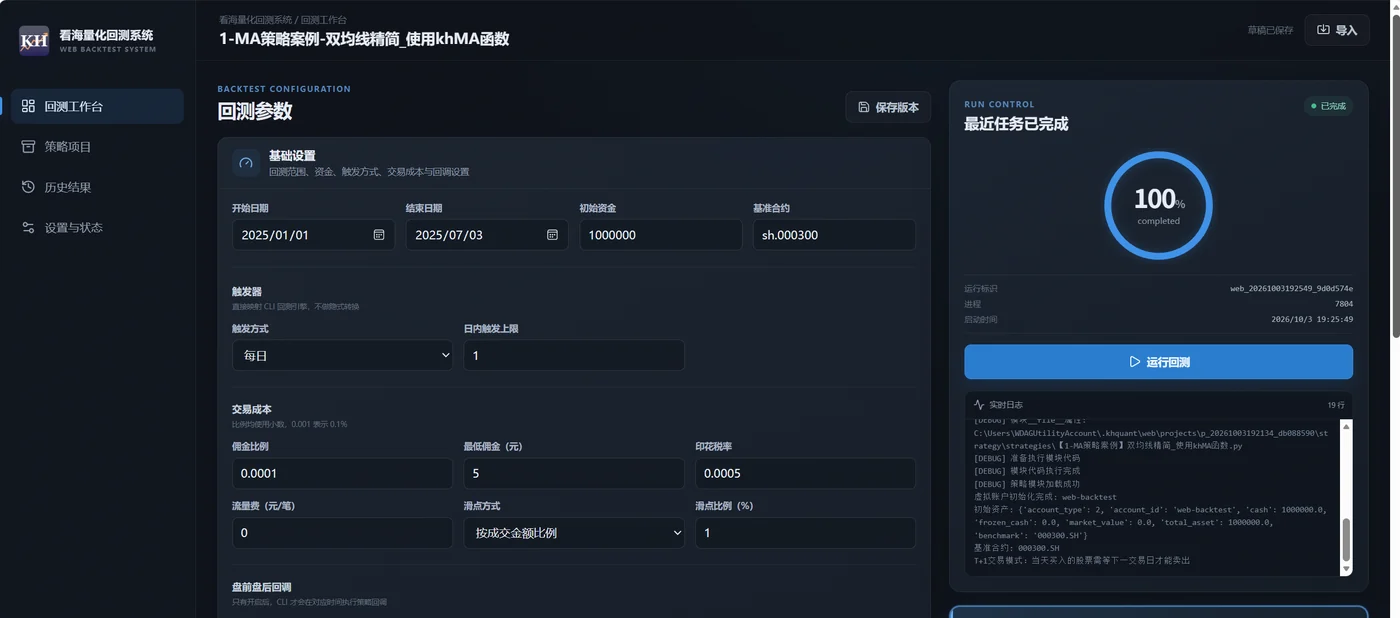Open 回测工作台 in the sidebar
This screenshot has height=618, width=1400.
(97, 106)
